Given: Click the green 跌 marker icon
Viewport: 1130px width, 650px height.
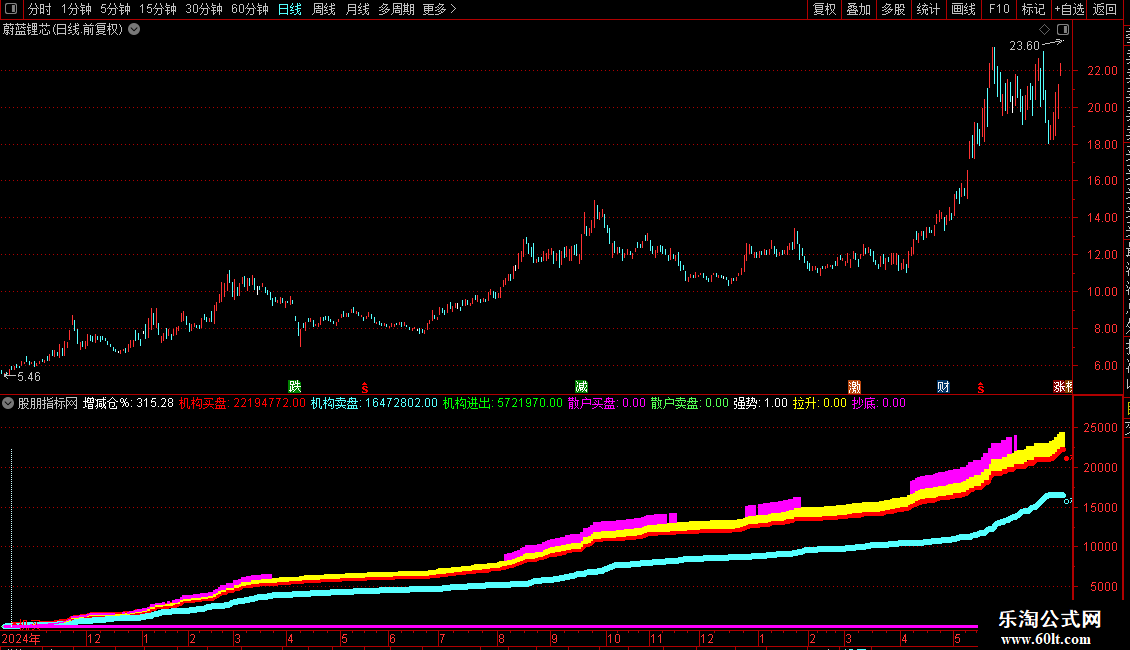Looking at the screenshot, I should point(295,387).
